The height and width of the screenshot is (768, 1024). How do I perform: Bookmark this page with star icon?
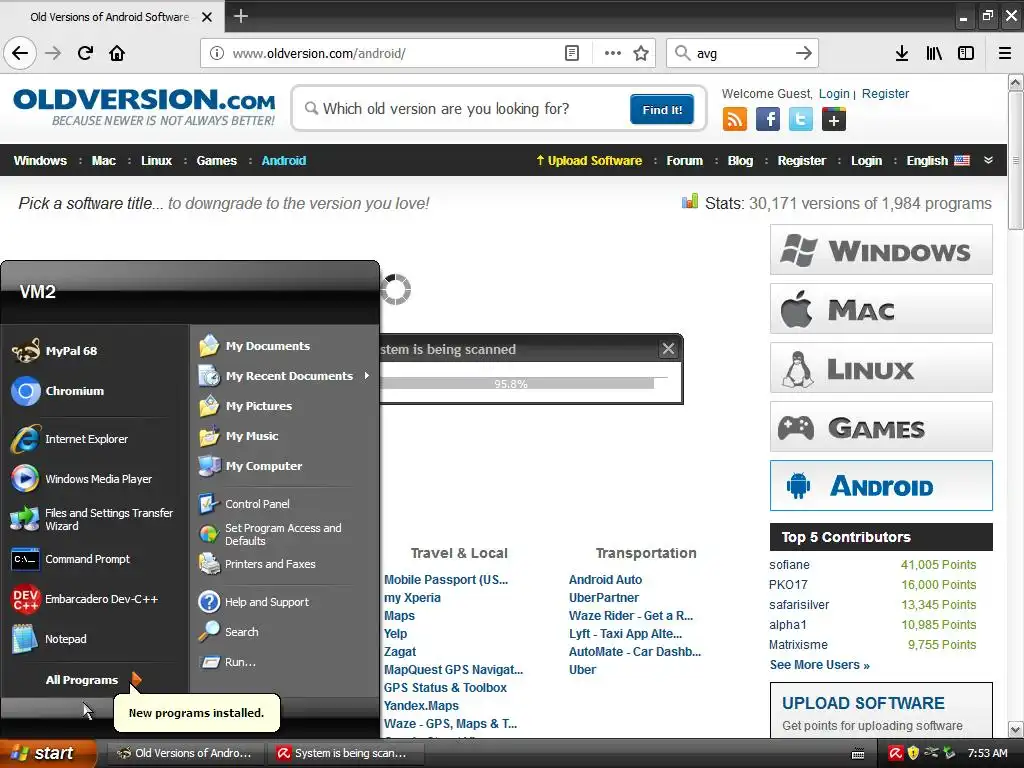[x=641, y=53]
